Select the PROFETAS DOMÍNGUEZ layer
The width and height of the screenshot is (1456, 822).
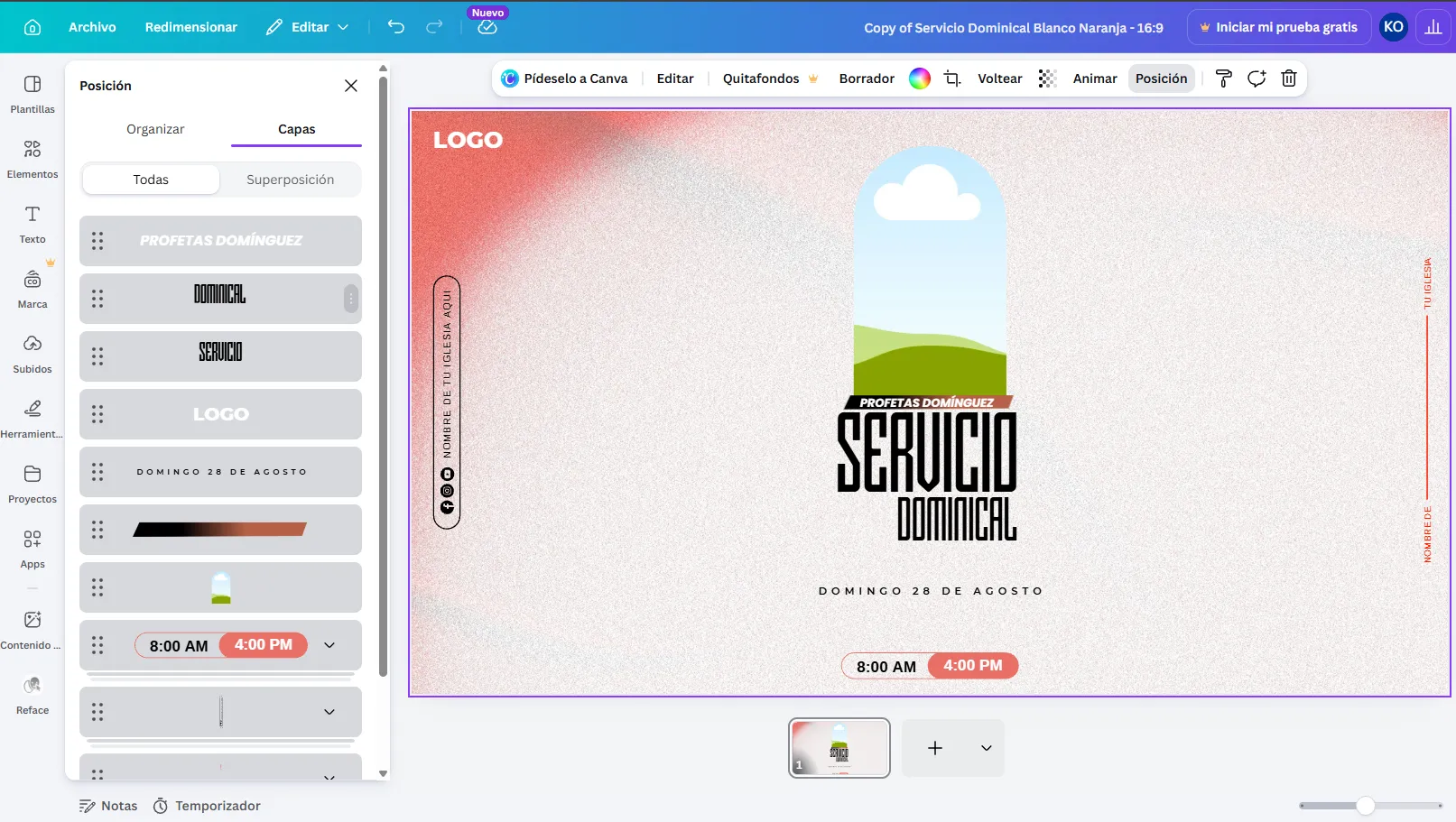(220, 241)
